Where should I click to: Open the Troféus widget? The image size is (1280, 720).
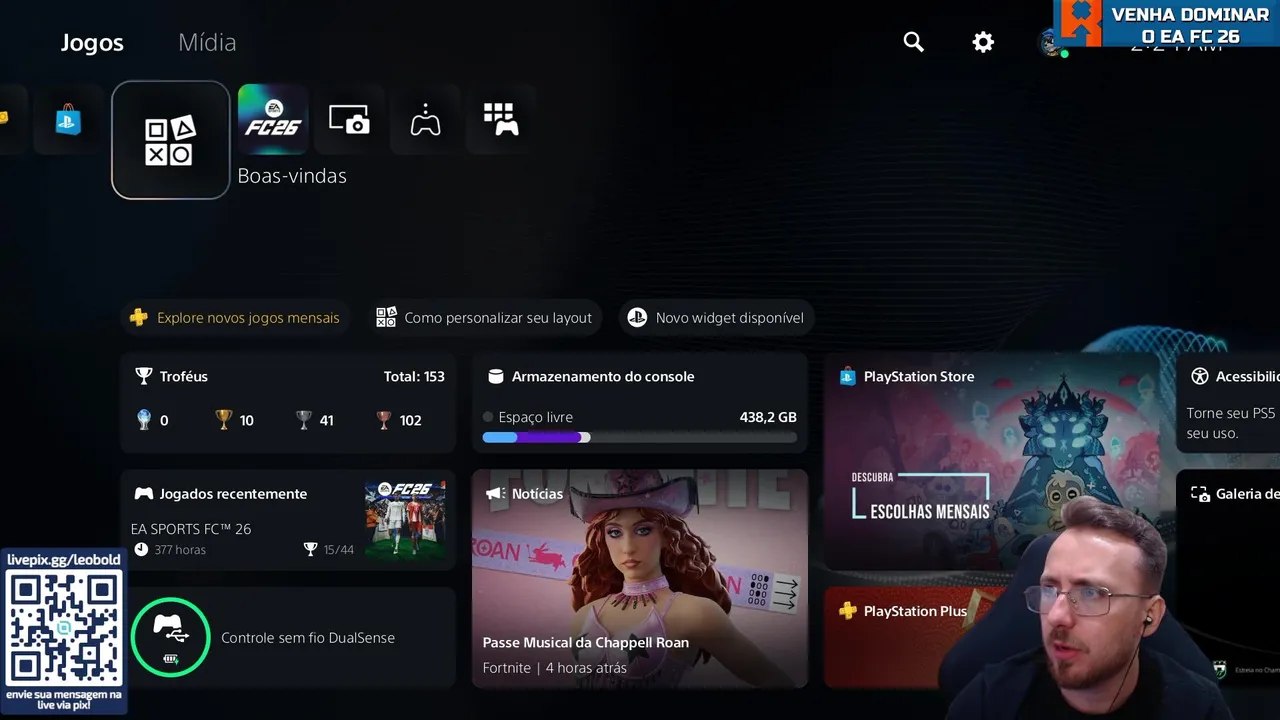click(288, 402)
